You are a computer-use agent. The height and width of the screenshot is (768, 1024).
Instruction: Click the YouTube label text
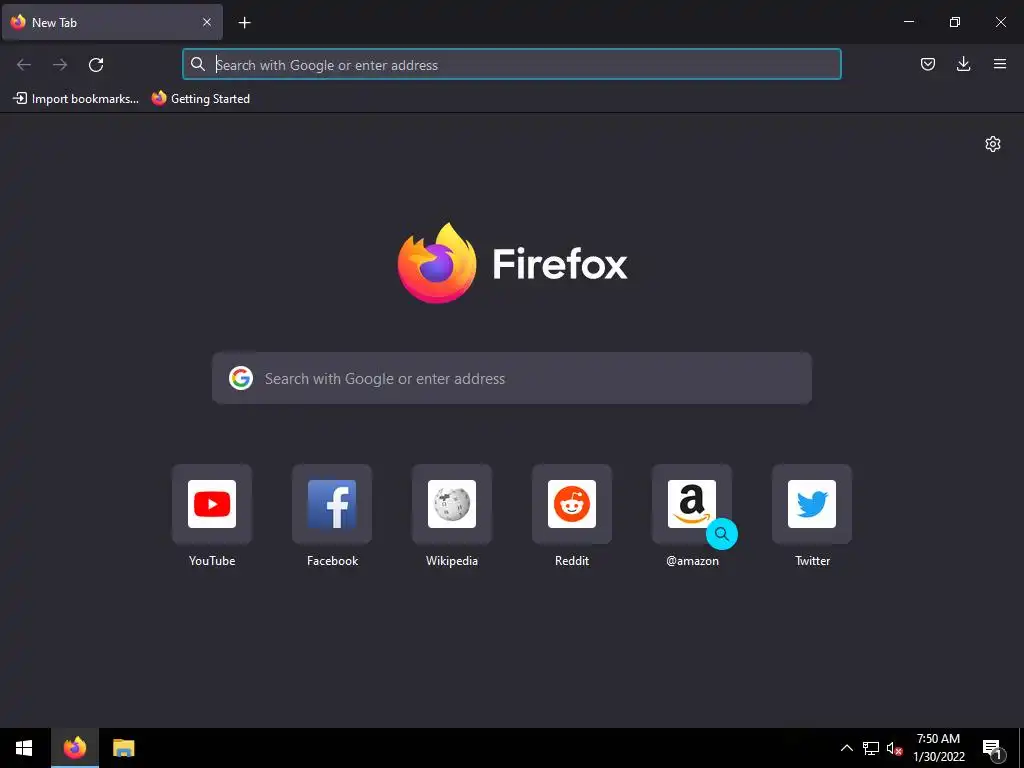(212, 561)
